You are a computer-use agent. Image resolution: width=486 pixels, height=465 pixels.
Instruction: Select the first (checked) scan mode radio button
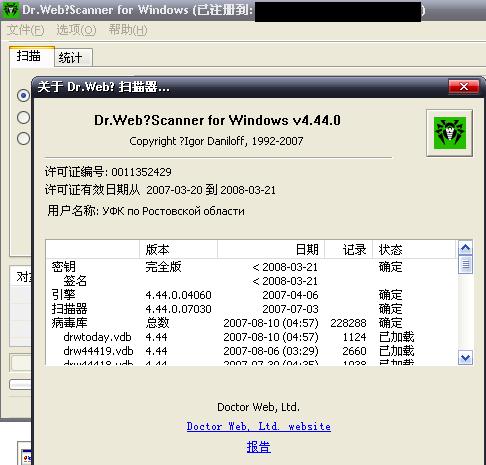click(x=23, y=96)
